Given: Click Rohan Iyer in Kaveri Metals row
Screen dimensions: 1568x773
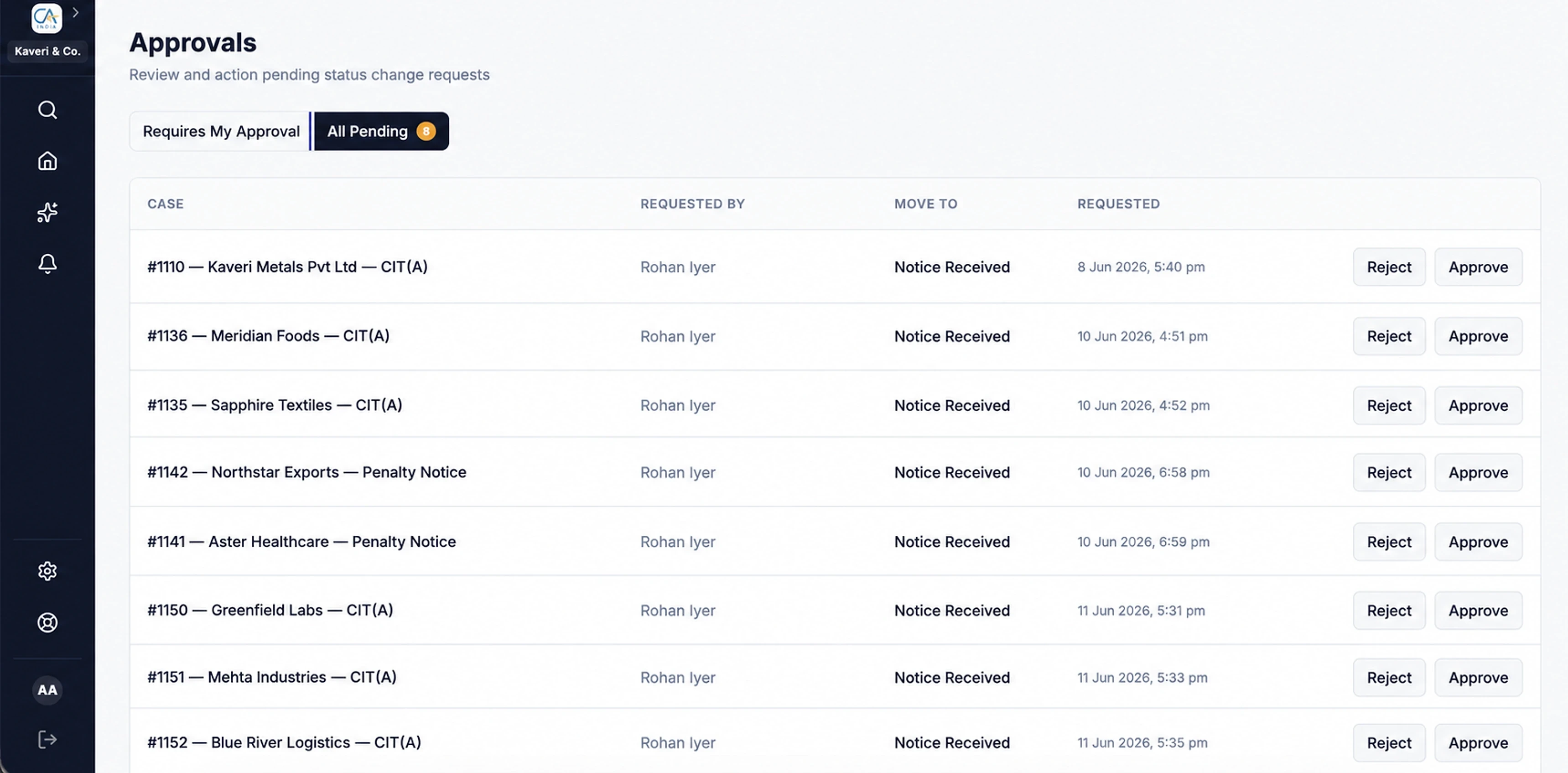Looking at the screenshot, I should click(x=677, y=267).
